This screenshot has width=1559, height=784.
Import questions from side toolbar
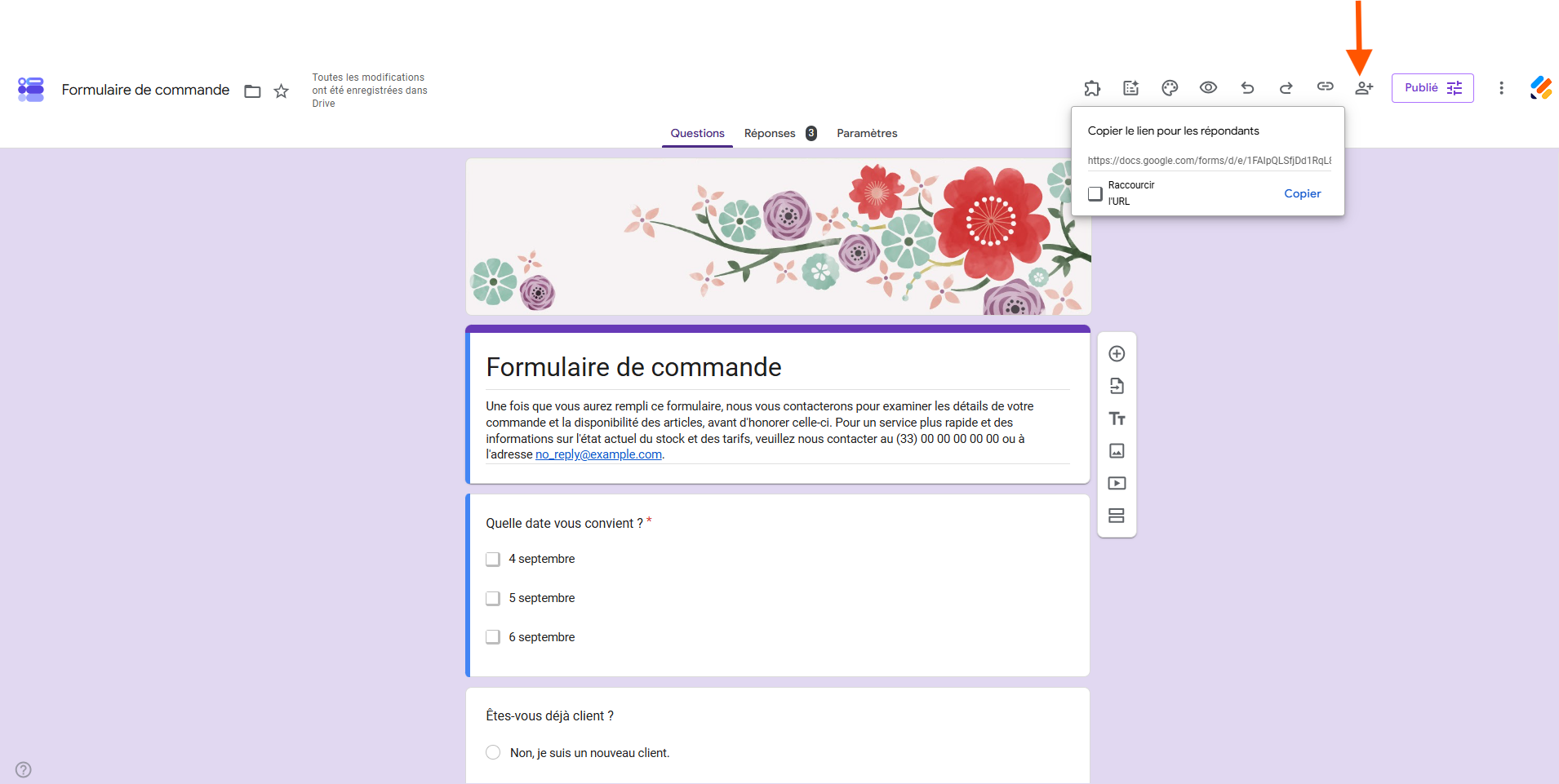[x=1117, y=386]
